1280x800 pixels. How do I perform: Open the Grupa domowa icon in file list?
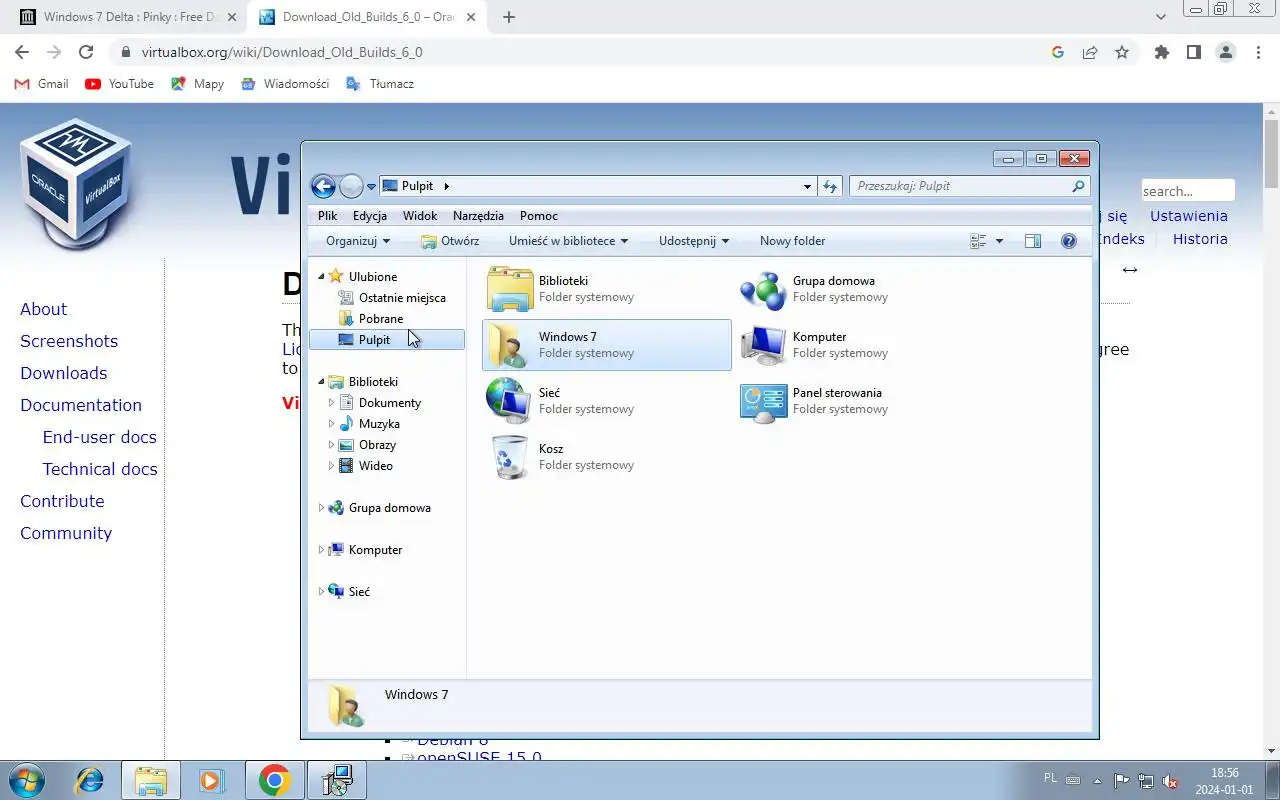click(x=764, y=289)
